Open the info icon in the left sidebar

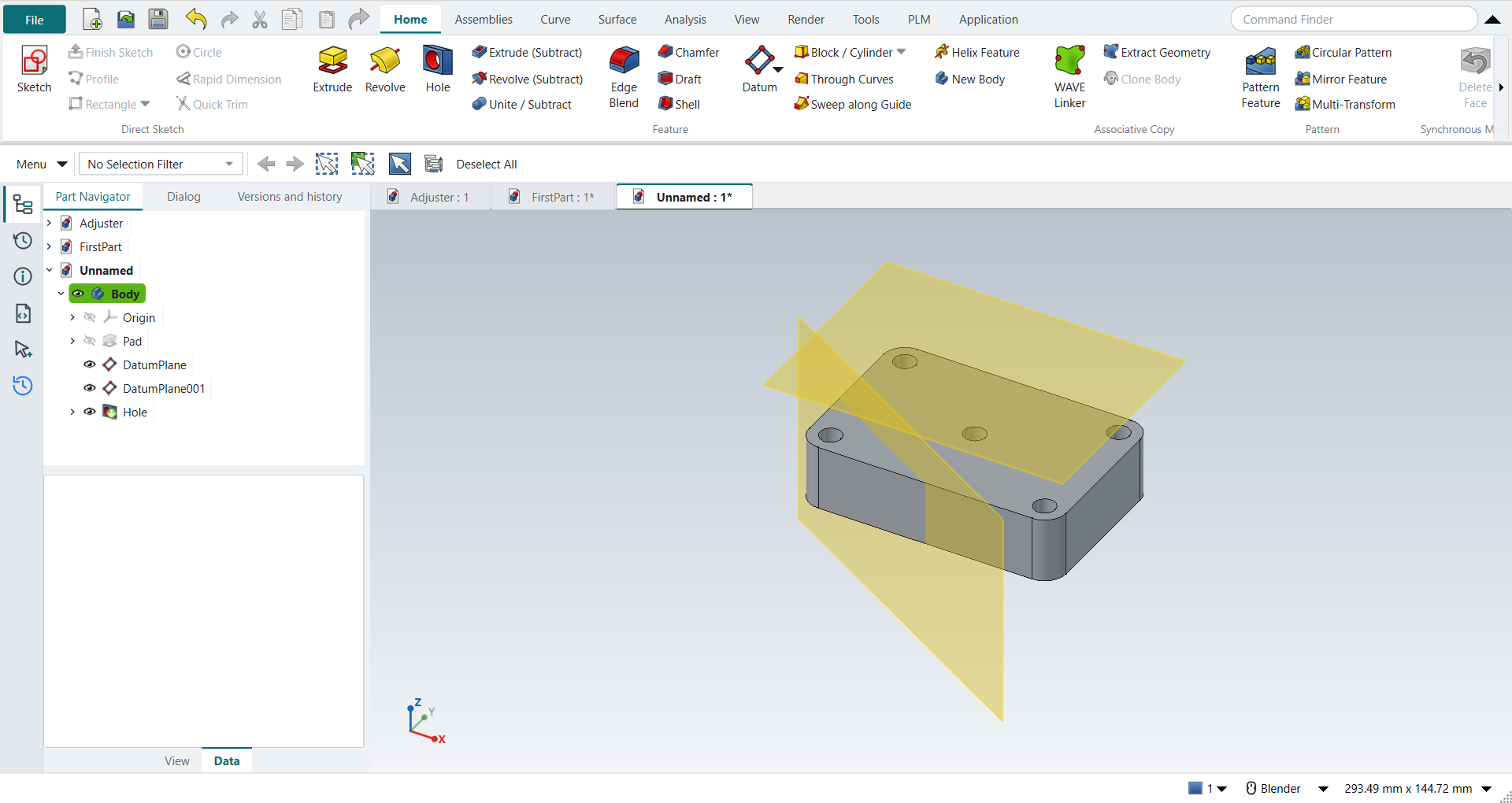coord(23,276)
